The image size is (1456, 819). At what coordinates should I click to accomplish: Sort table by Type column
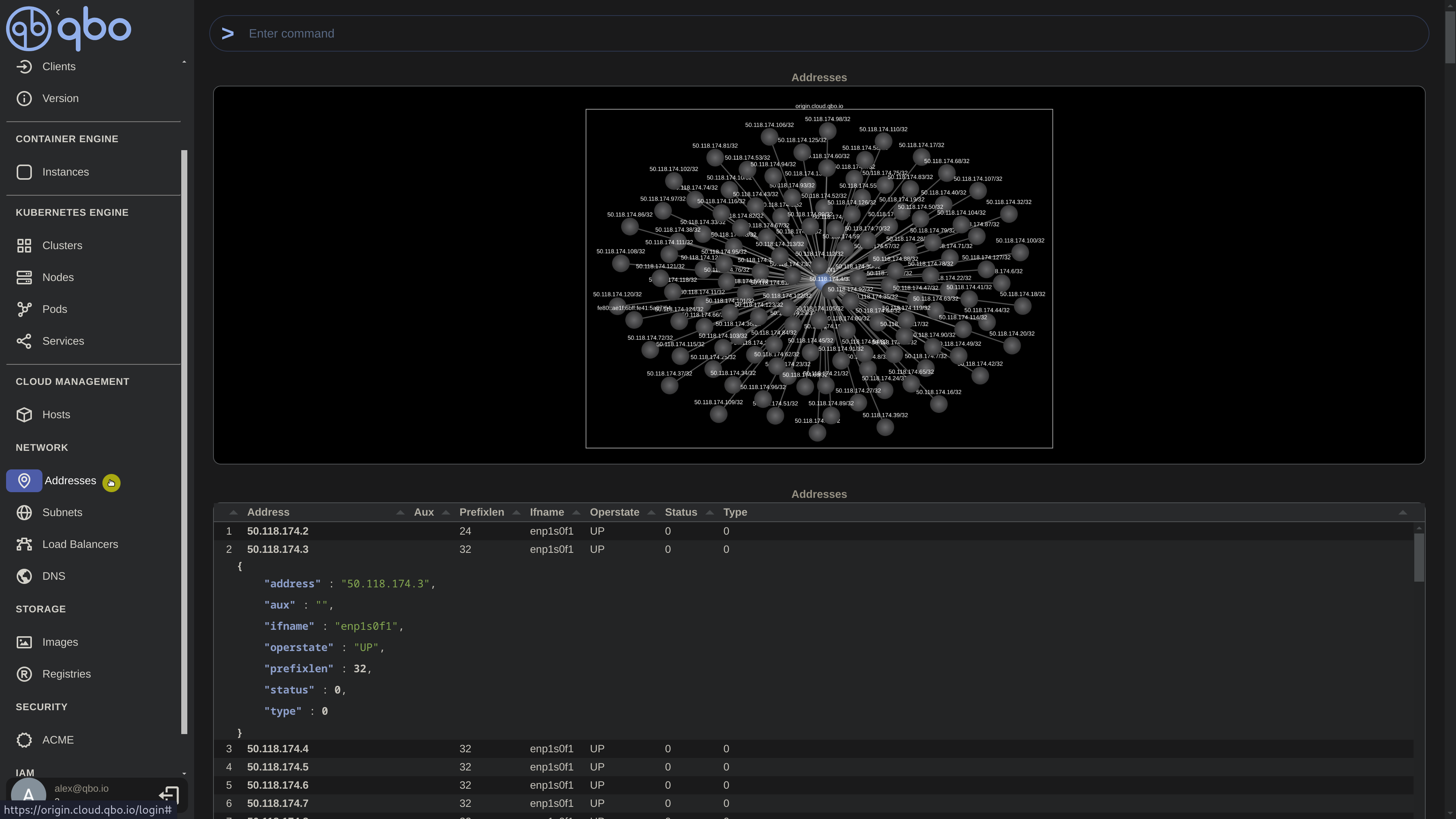[735, 512]
